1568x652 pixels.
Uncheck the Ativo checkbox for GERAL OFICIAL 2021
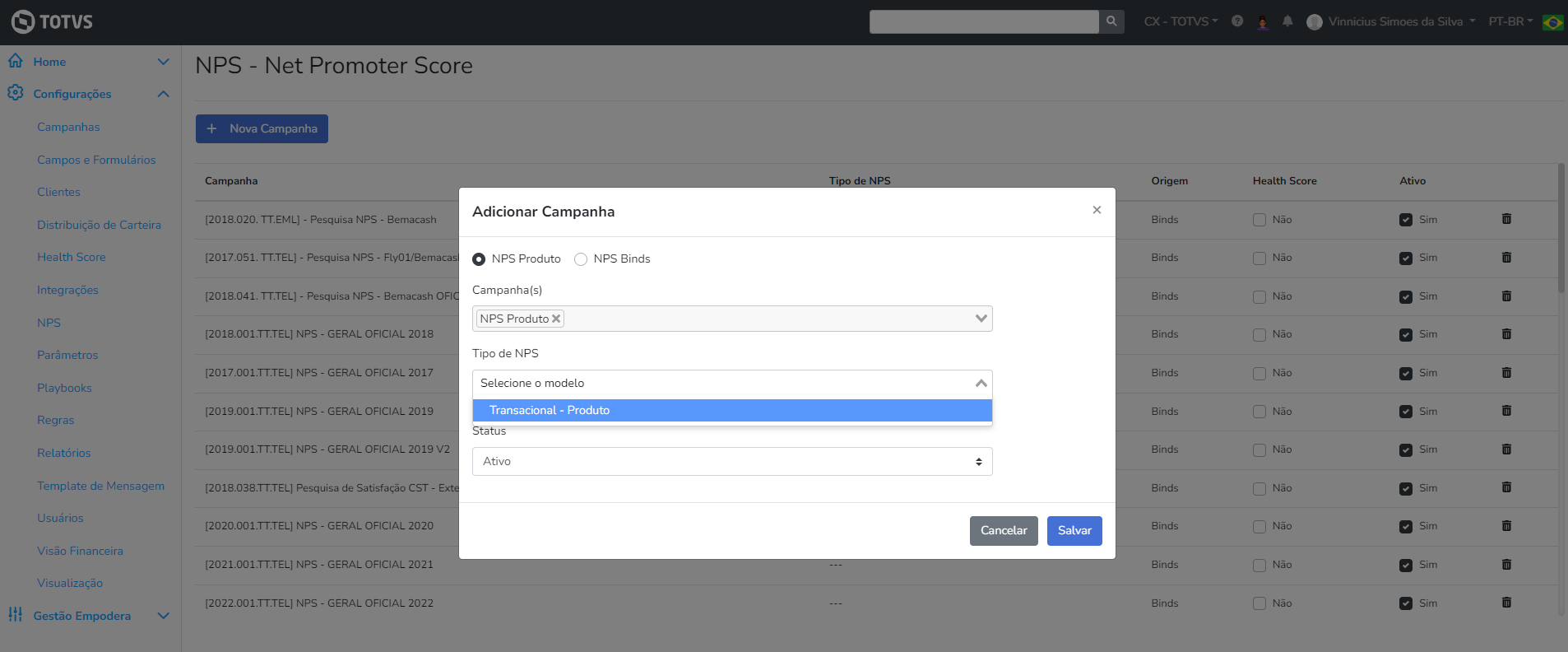point(1406,566)
